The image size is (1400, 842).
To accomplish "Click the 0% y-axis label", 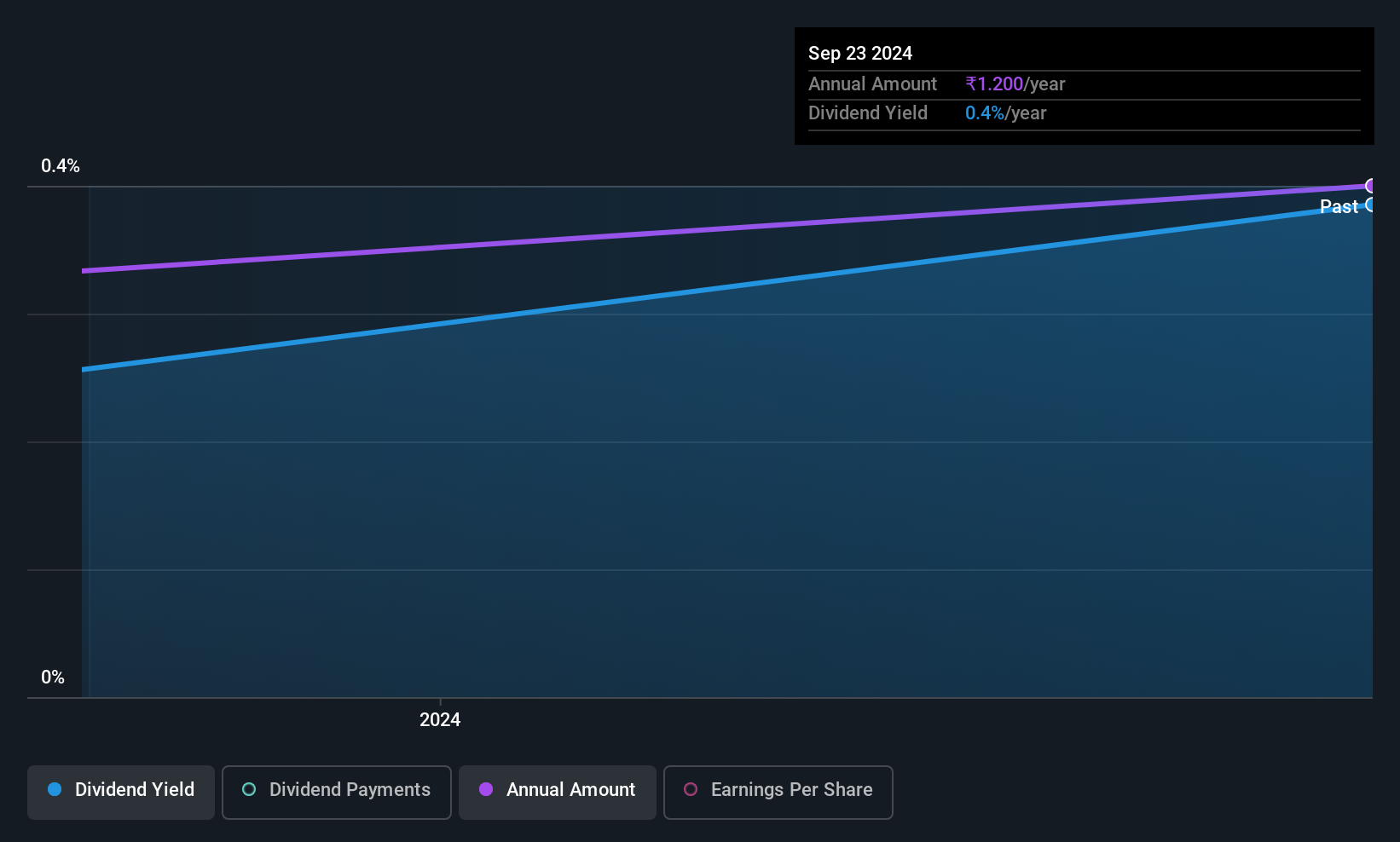I will pyautogui.click(x=53, y=678).
